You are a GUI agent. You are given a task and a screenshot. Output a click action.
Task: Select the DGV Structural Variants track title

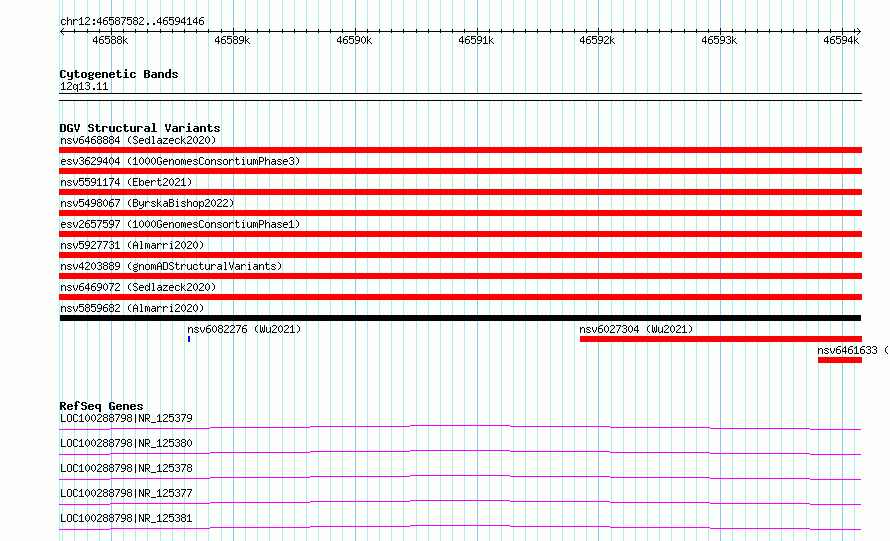[140, 128]
